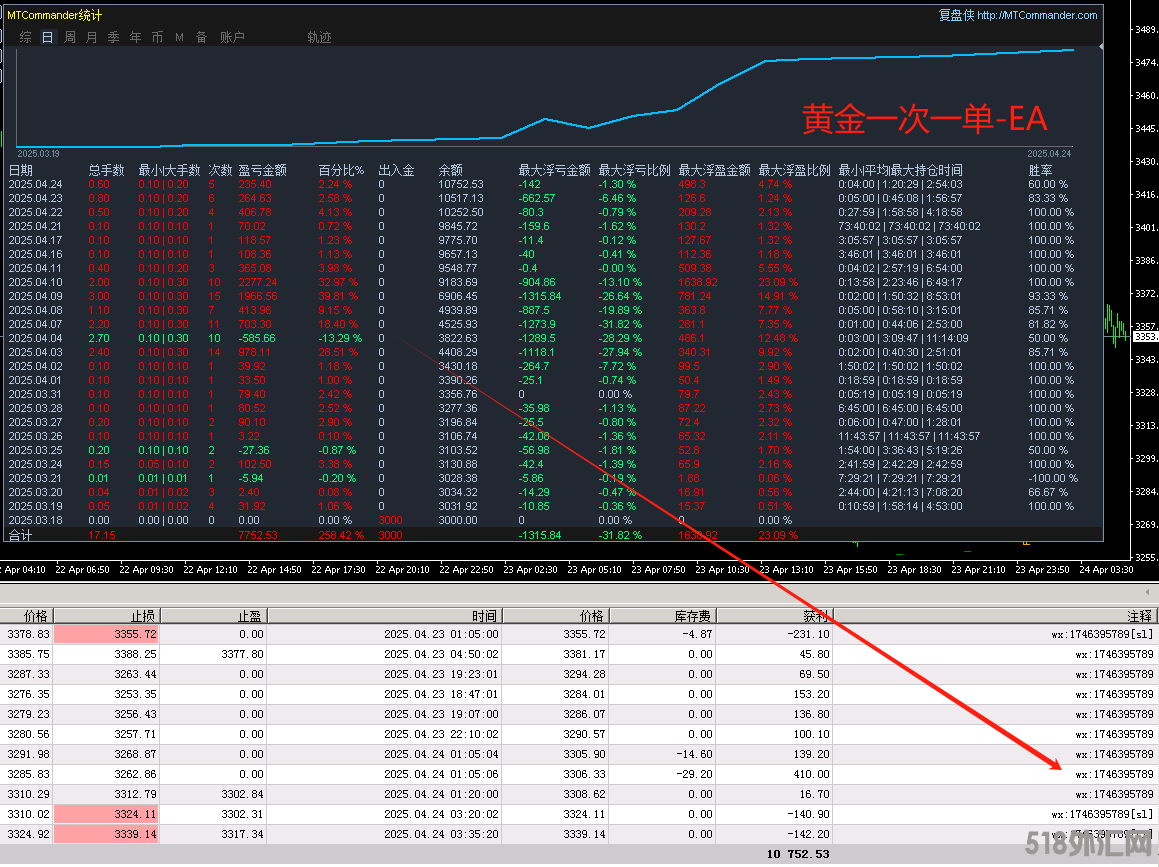Click the 3353 current price label on scale
Image resolution: width=1159 pixels, height=867 pixels.
[x=1146, y=337]
